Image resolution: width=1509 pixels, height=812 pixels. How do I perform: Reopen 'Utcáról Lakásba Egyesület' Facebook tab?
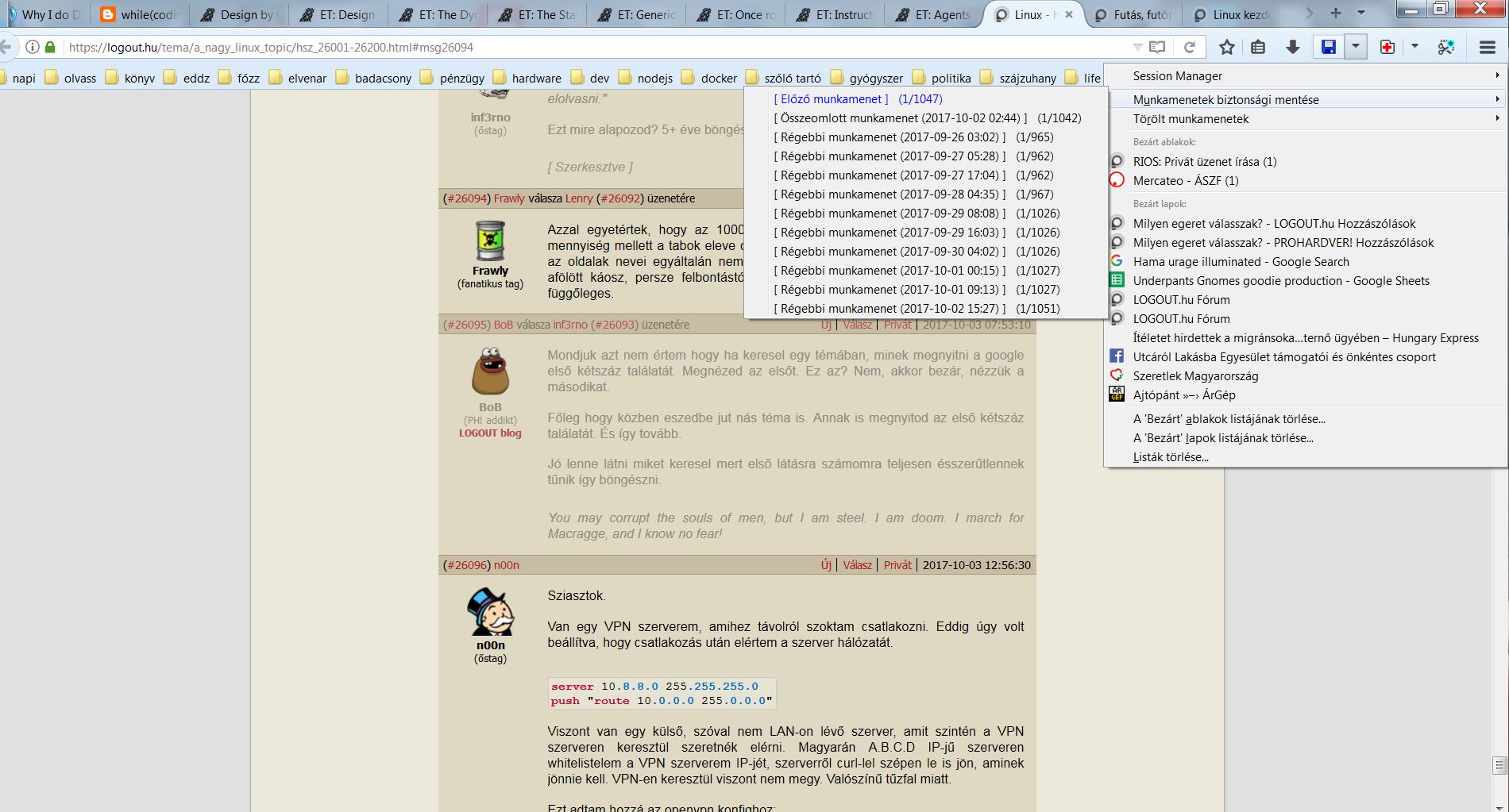point(1306,357)
